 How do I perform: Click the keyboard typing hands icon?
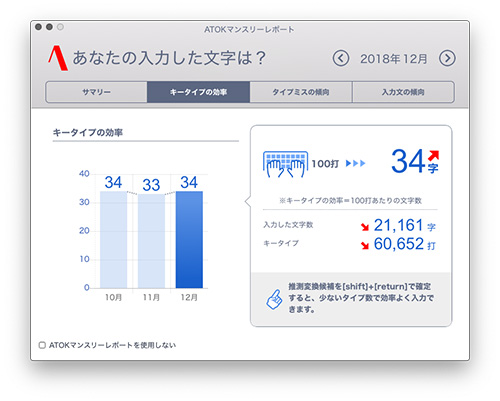tap(285, 164)
